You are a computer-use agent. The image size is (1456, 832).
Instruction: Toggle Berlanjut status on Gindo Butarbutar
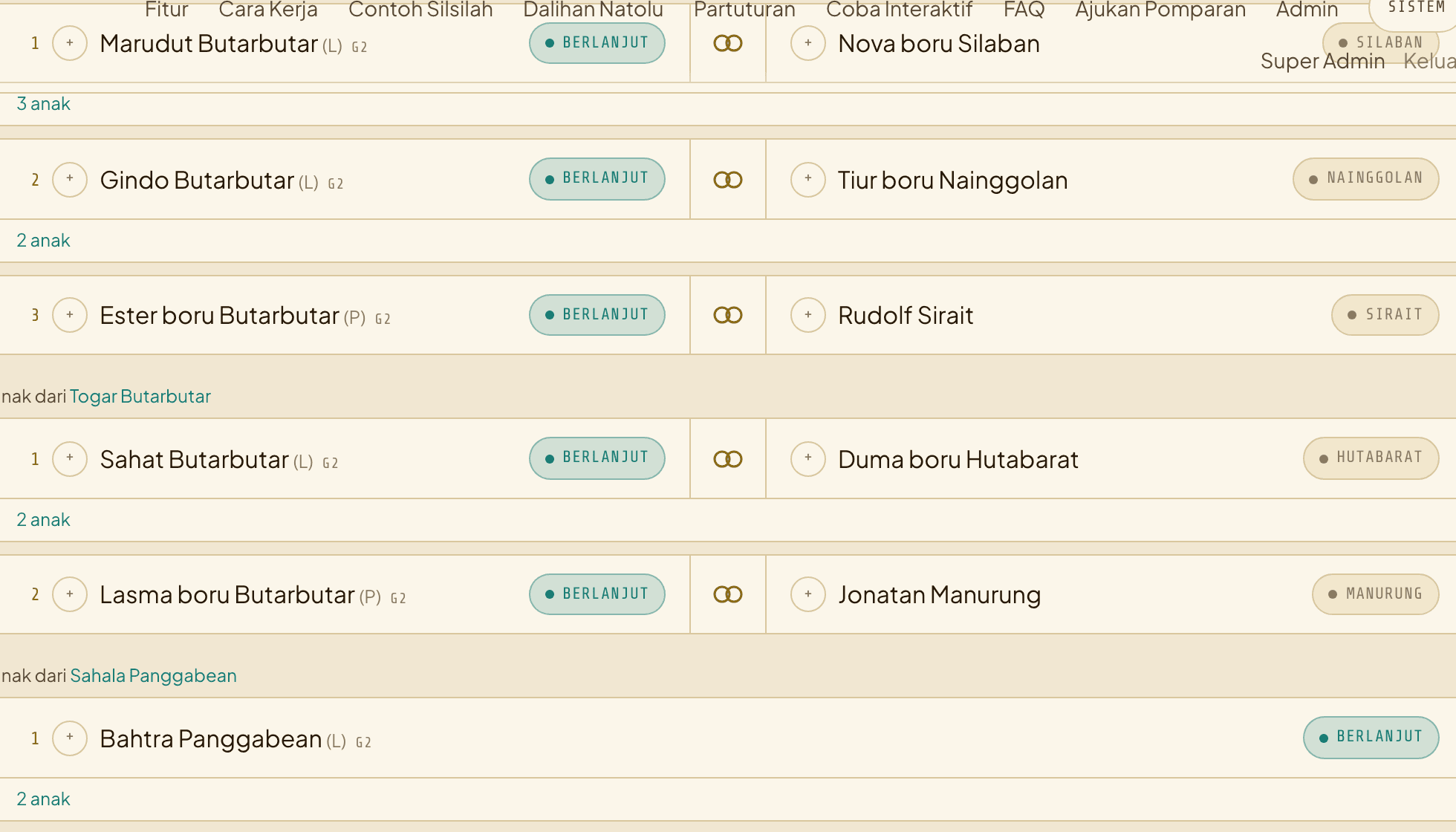coord(597,178)
